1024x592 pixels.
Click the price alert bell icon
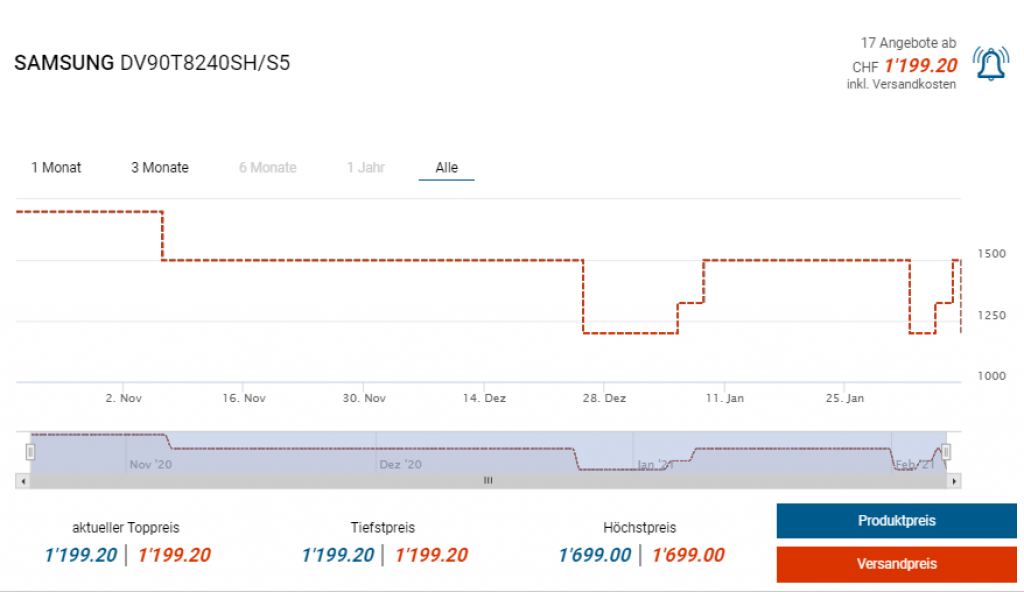coord(990,65)
